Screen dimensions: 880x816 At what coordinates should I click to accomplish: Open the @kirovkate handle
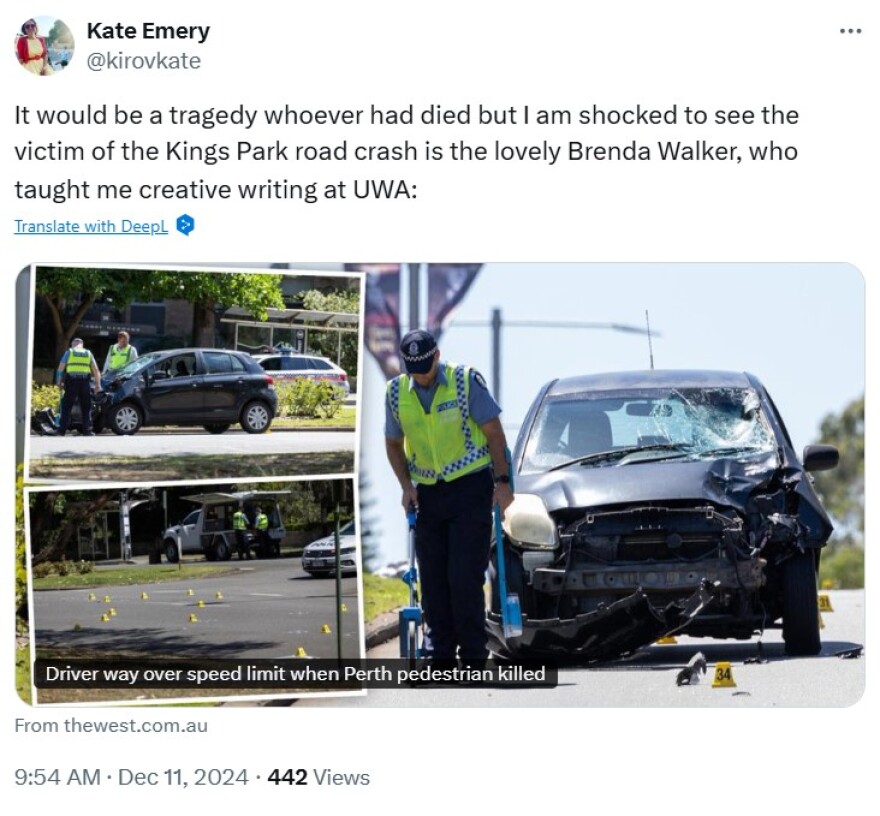coord(144,61)
